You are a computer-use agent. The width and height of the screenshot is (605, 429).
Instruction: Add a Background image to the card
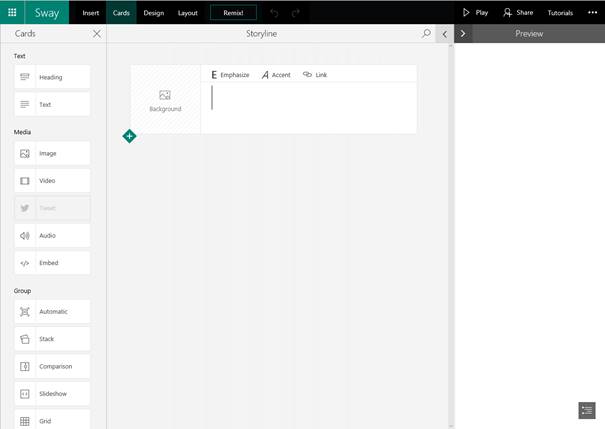(165, 100)
